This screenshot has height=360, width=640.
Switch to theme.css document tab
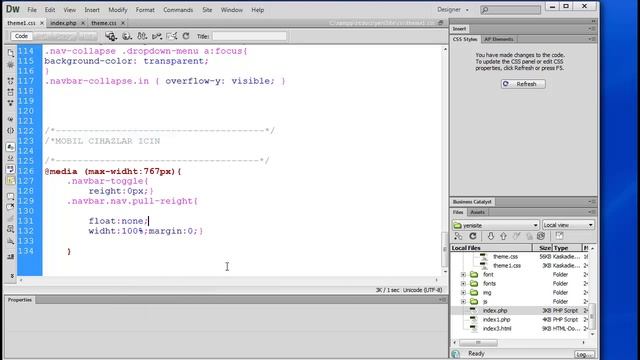point(104,23)
